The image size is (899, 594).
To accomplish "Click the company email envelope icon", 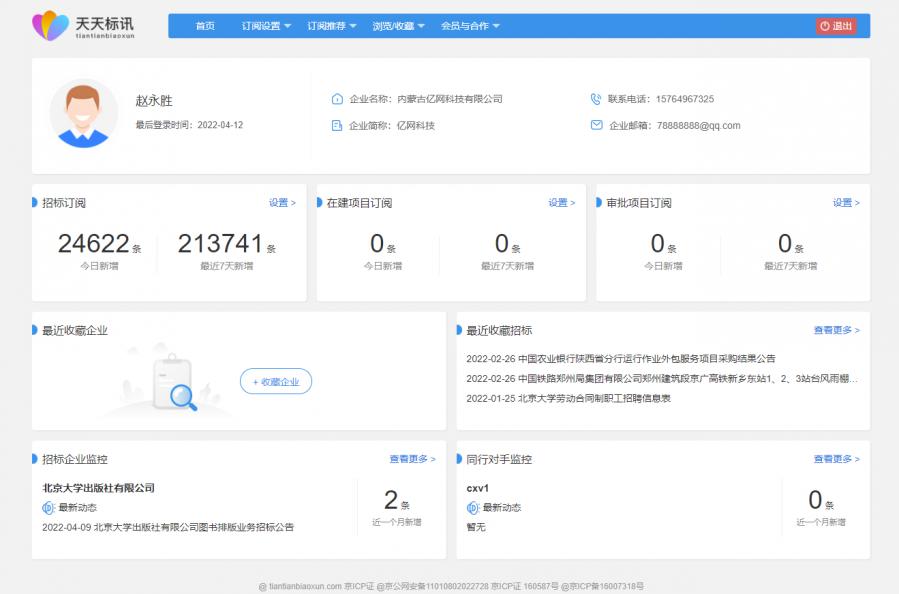I will coord(596,126).
